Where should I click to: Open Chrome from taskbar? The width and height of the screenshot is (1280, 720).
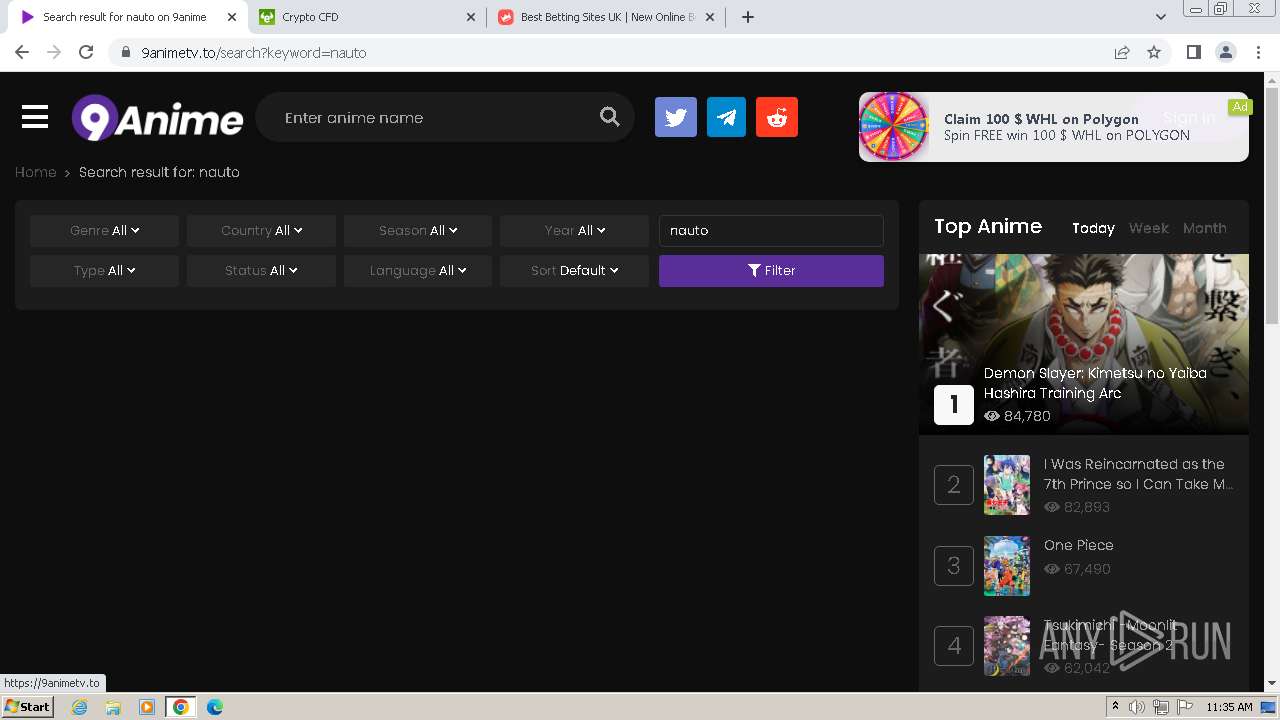point(180,707)
